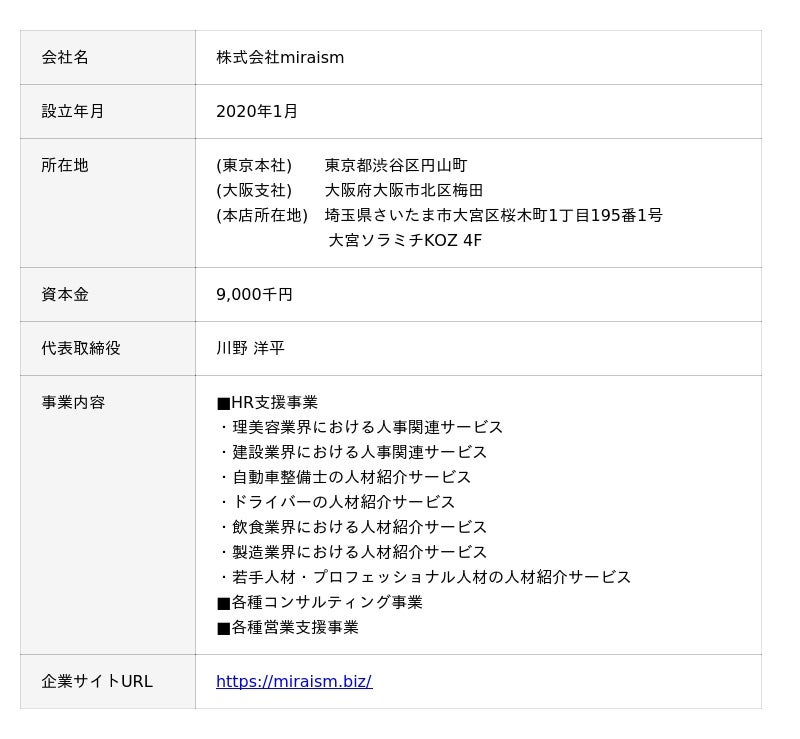Click the 自動車整備士の人材紹介サービス line

click(x=345, y=477)
